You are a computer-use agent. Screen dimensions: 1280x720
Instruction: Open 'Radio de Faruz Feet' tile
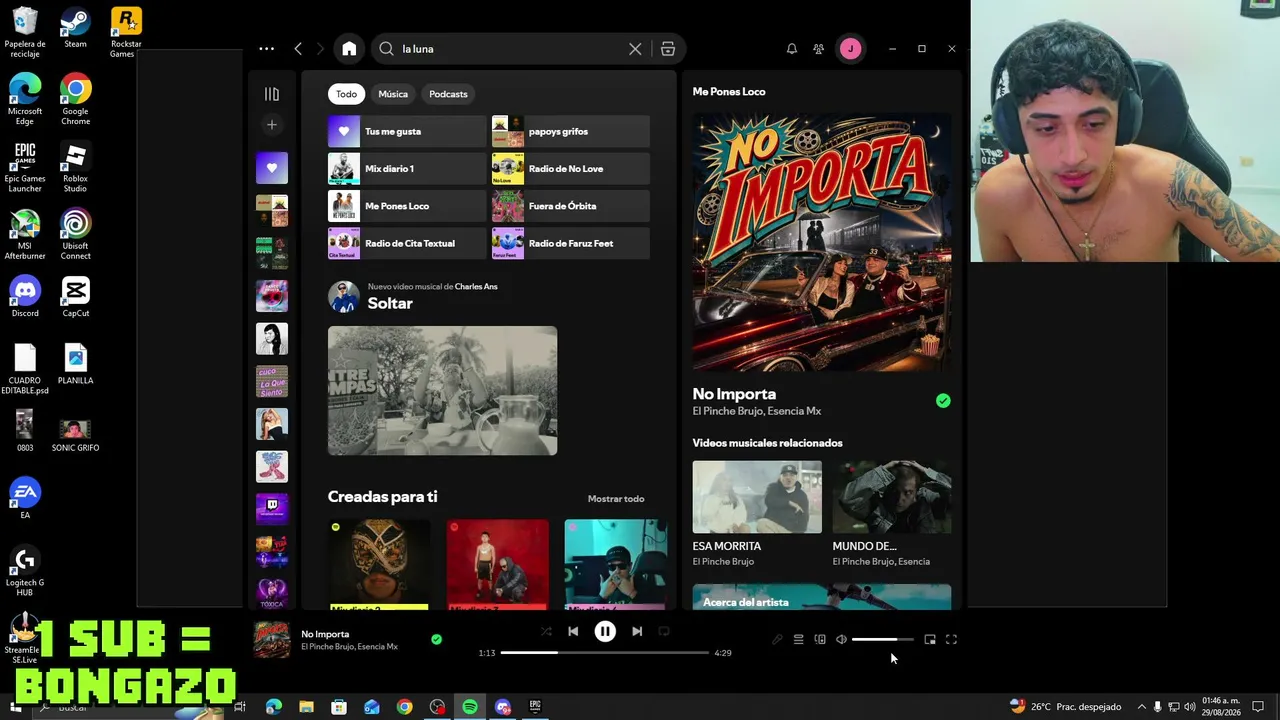(x=571, y=243)
